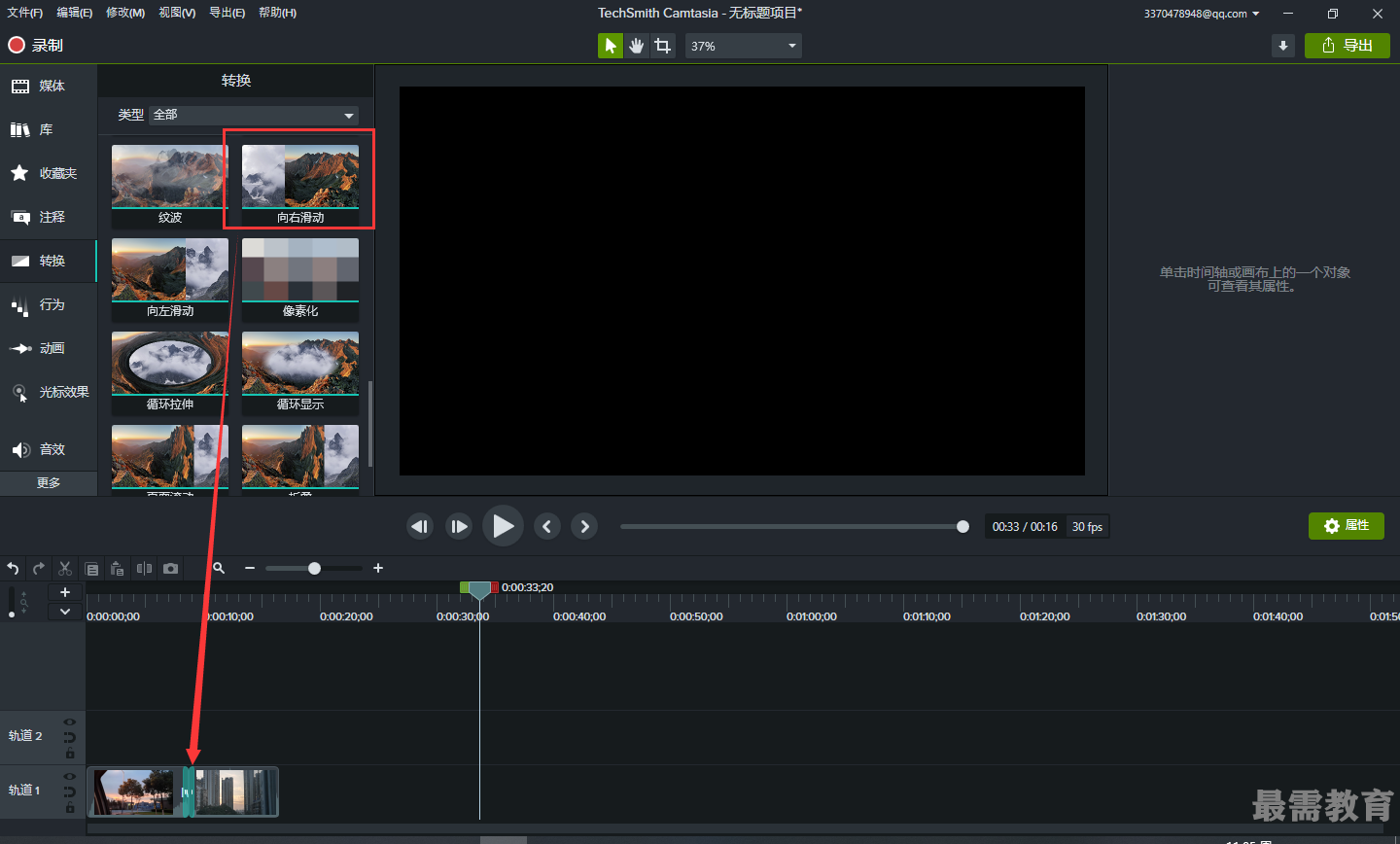The width and height of the screenshot is (1400, 844).
Task: Toggle visibility eye of 轨道 1
Action: [70, 777]
